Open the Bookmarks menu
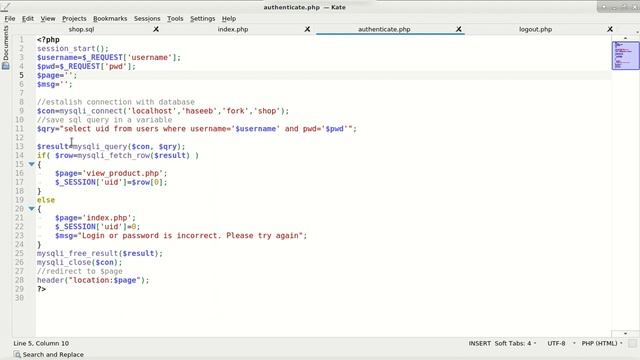This screenshot has width=640, height=360. pos(110,19)
